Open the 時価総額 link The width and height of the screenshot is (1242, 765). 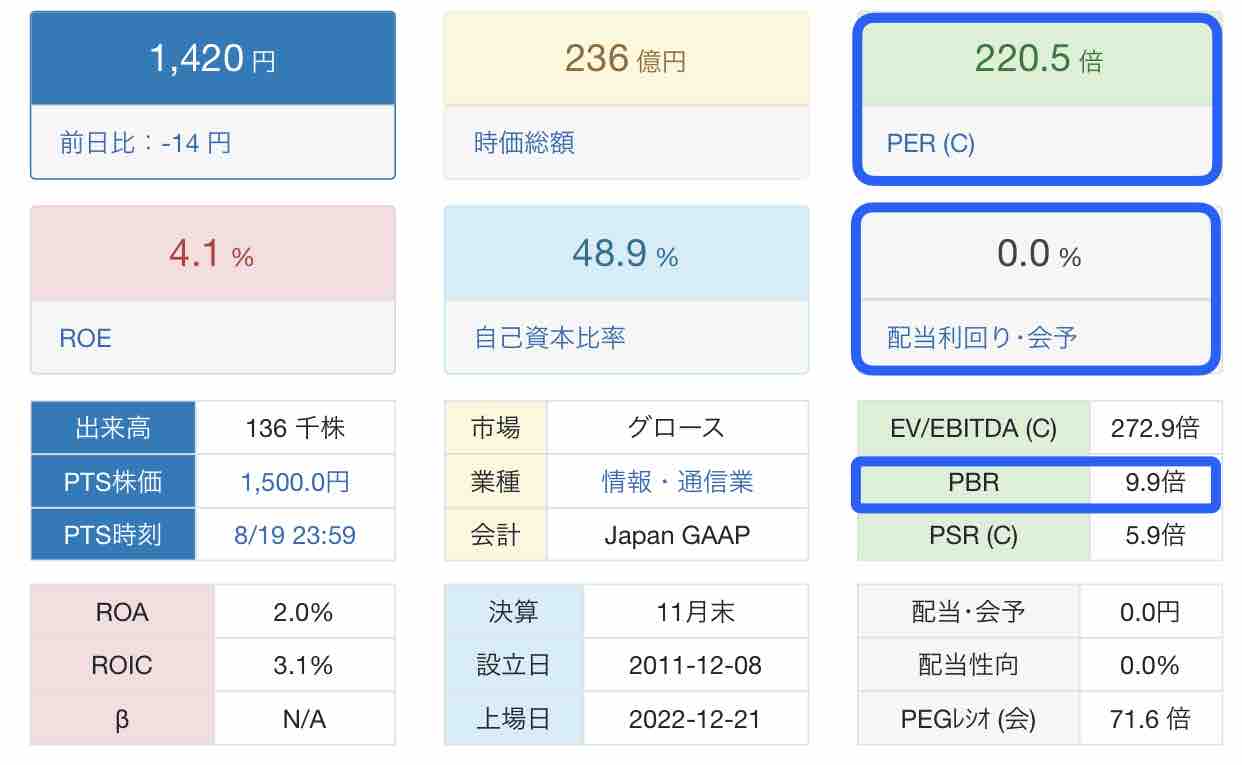524,143
